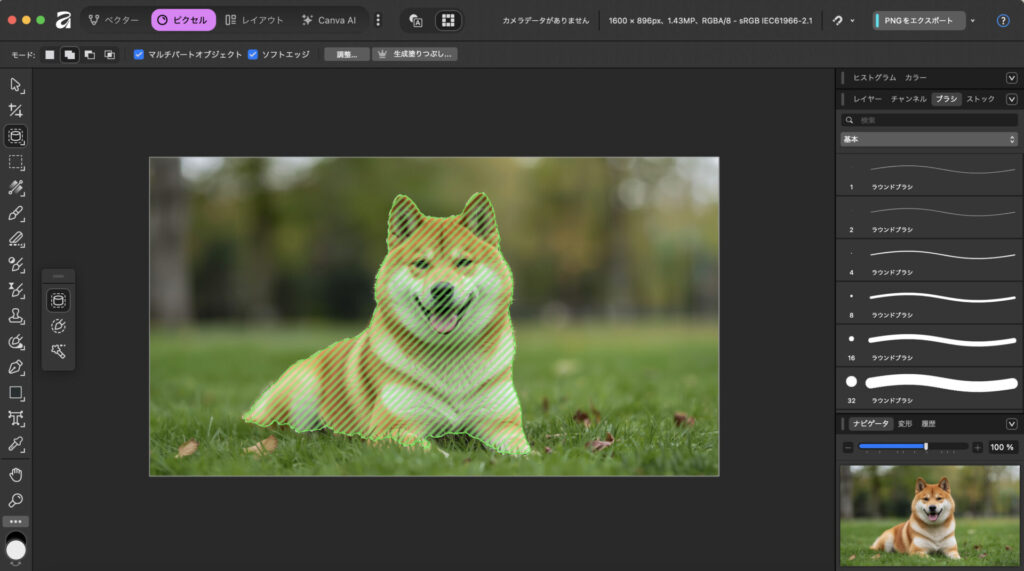Select the Move tool arrow icon
The height and width of the screenshot is (571, 1024).
coord(16,84)
